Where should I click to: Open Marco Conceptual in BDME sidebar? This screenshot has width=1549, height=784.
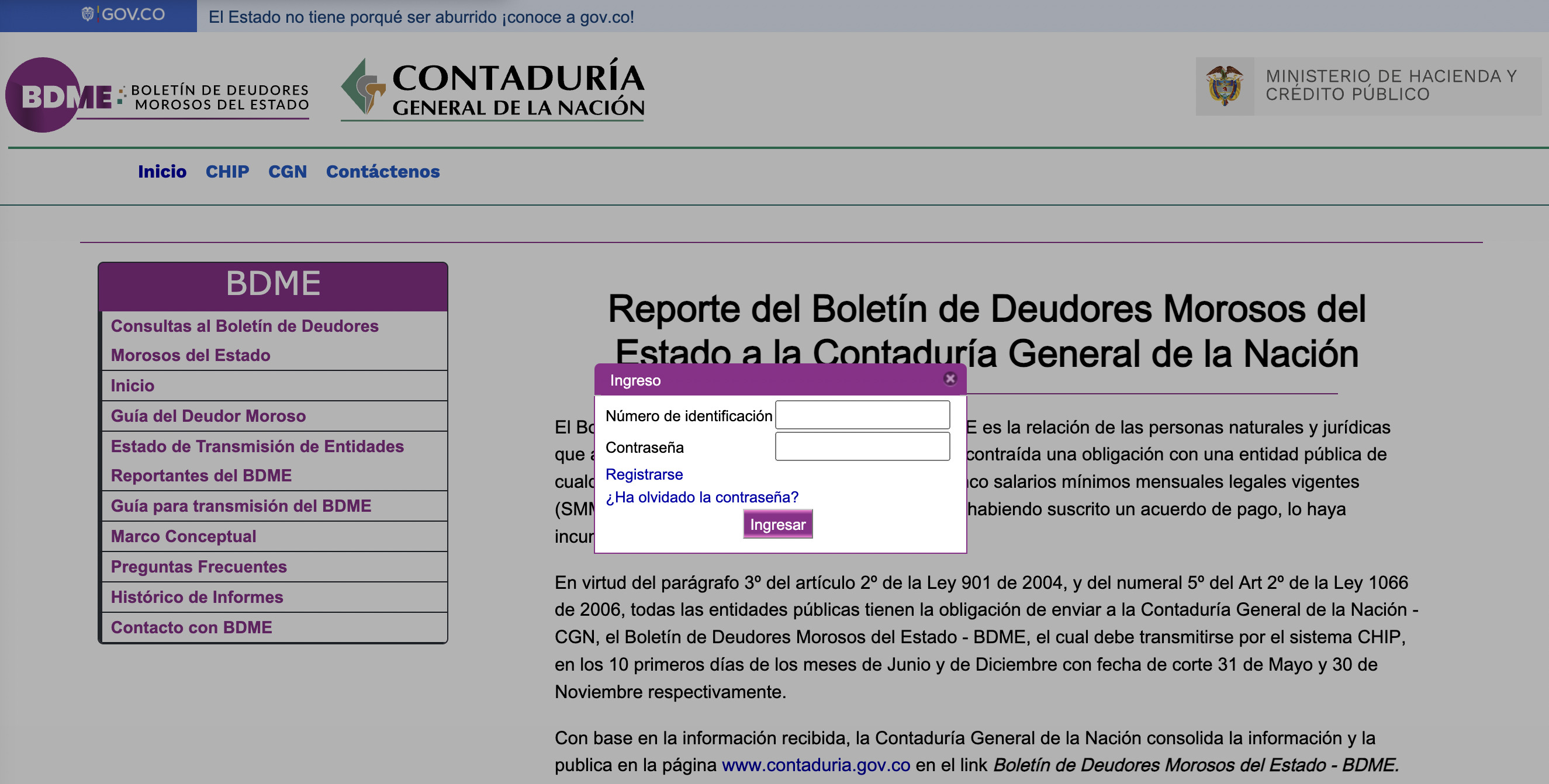pyautogui.click(x=184, y=536)
